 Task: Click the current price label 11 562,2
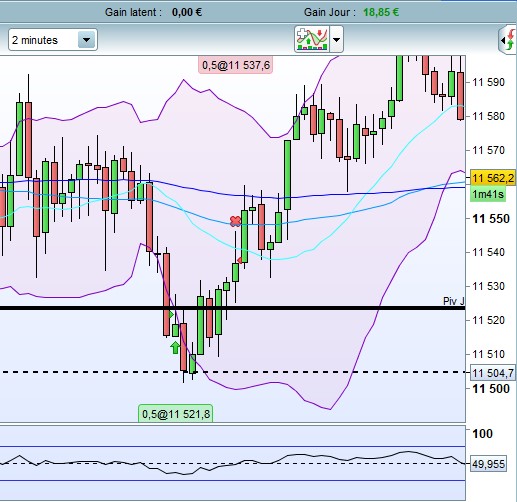(x=493, y=178)
